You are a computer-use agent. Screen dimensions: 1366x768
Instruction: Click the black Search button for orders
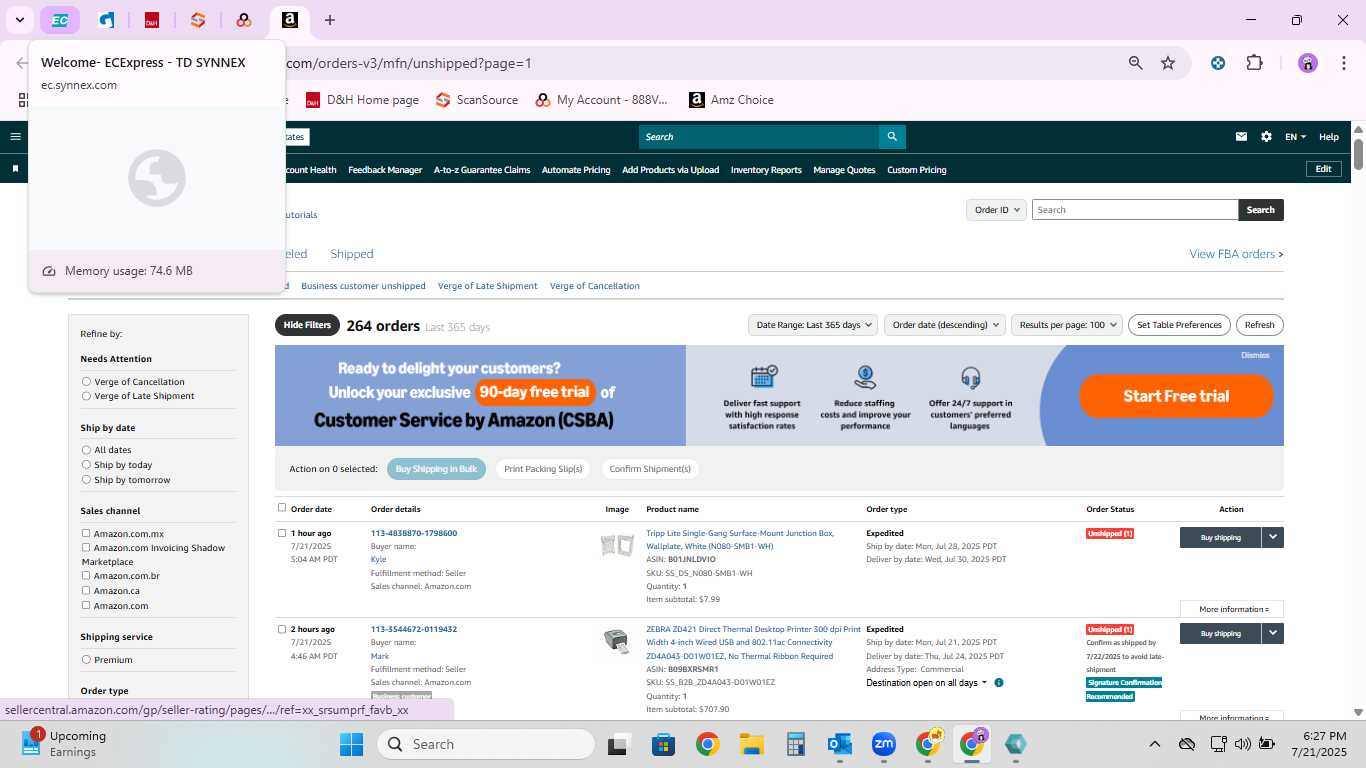(x=1260, y=210)
